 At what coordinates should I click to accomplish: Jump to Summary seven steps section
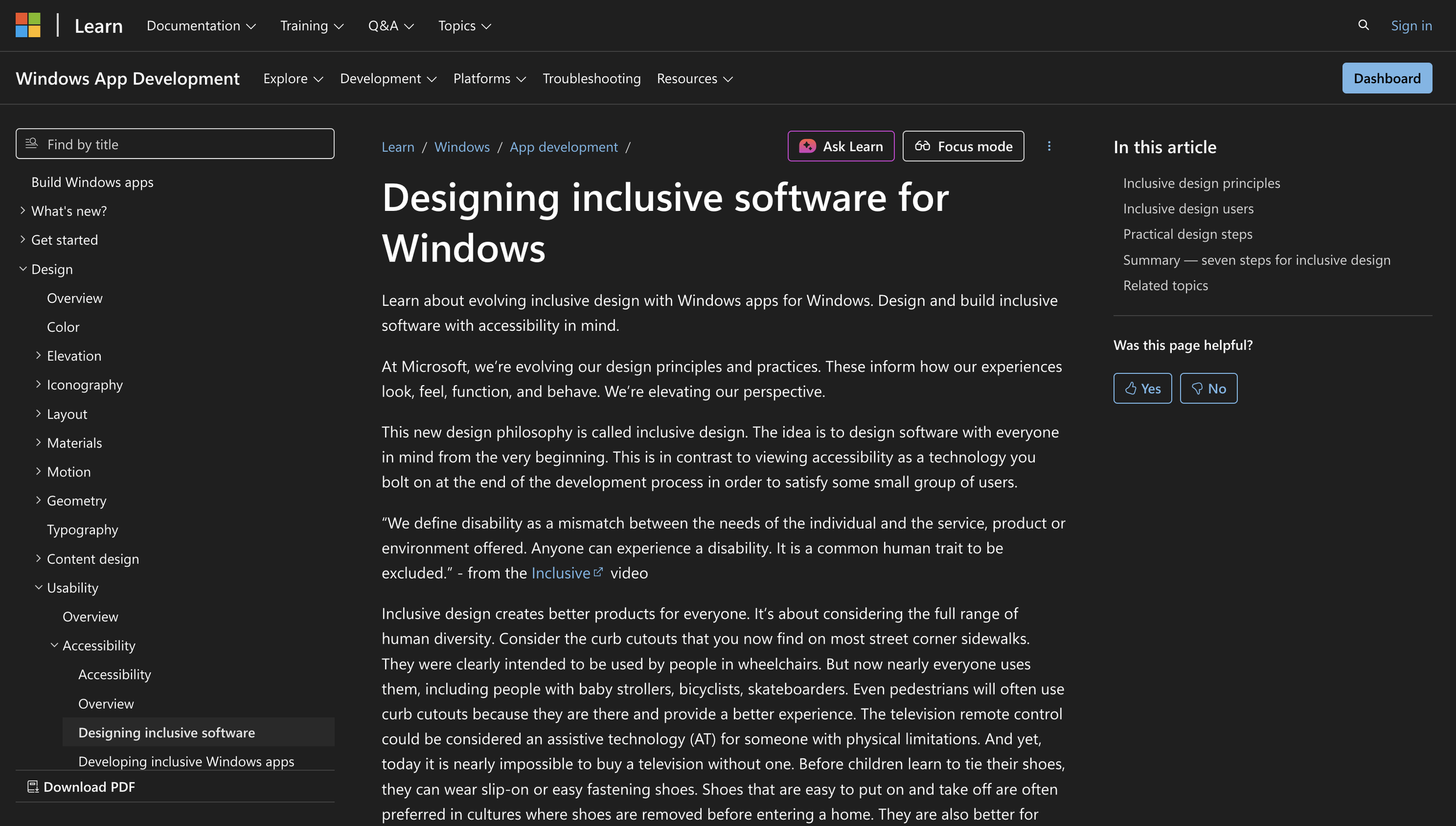[1256, 260]
